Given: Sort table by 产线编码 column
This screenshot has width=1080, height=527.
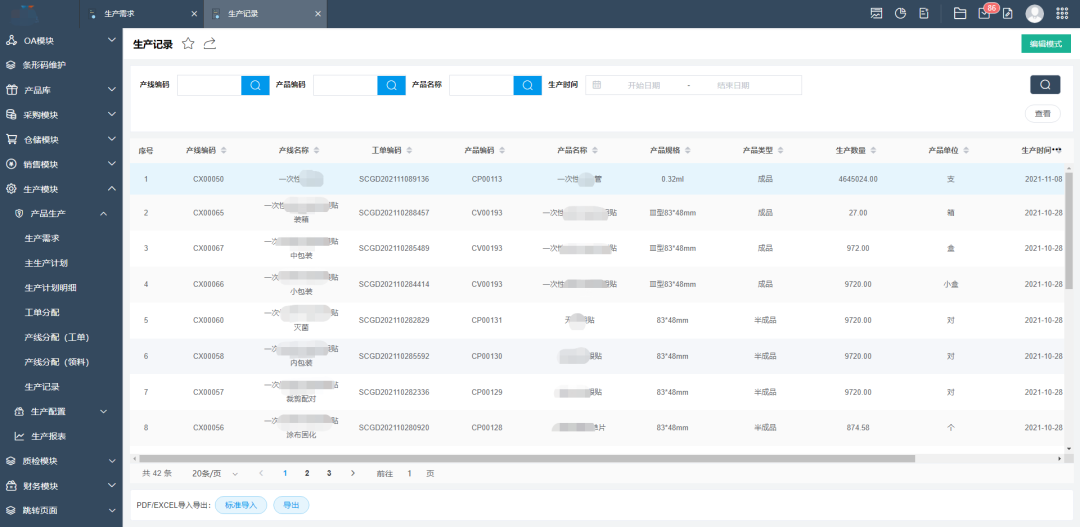Looking at the screenshot, I should point(224,150).
